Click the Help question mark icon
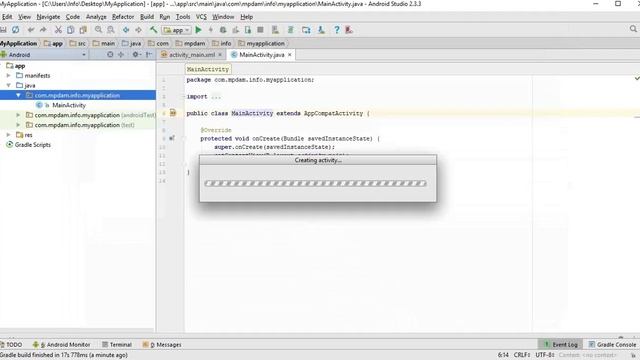 point(337,30)
